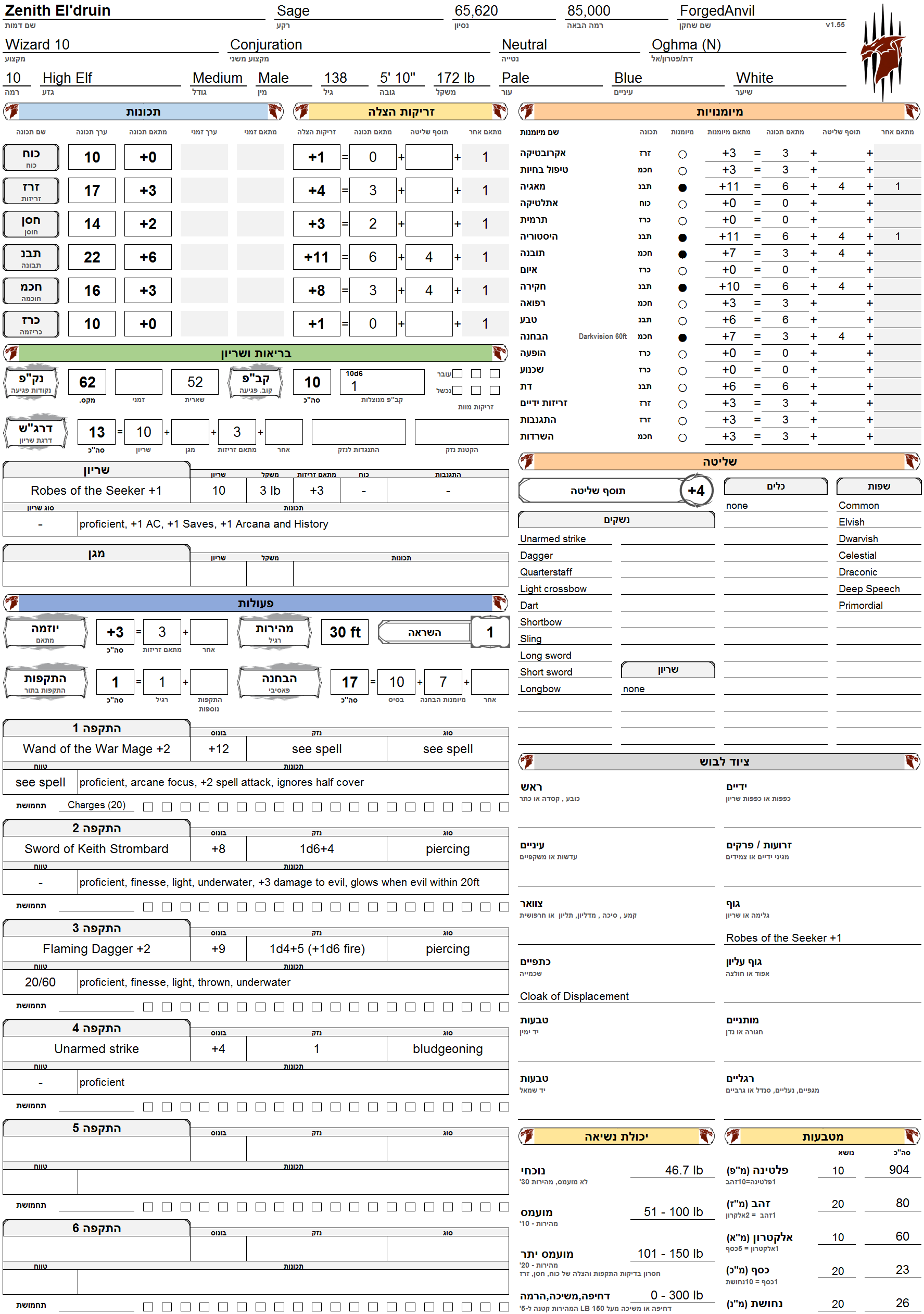This screenshot has height=1314, width=924.
Task: Select the Unarmed strike attack name in התקפה 4
Action: point(96,1048)
